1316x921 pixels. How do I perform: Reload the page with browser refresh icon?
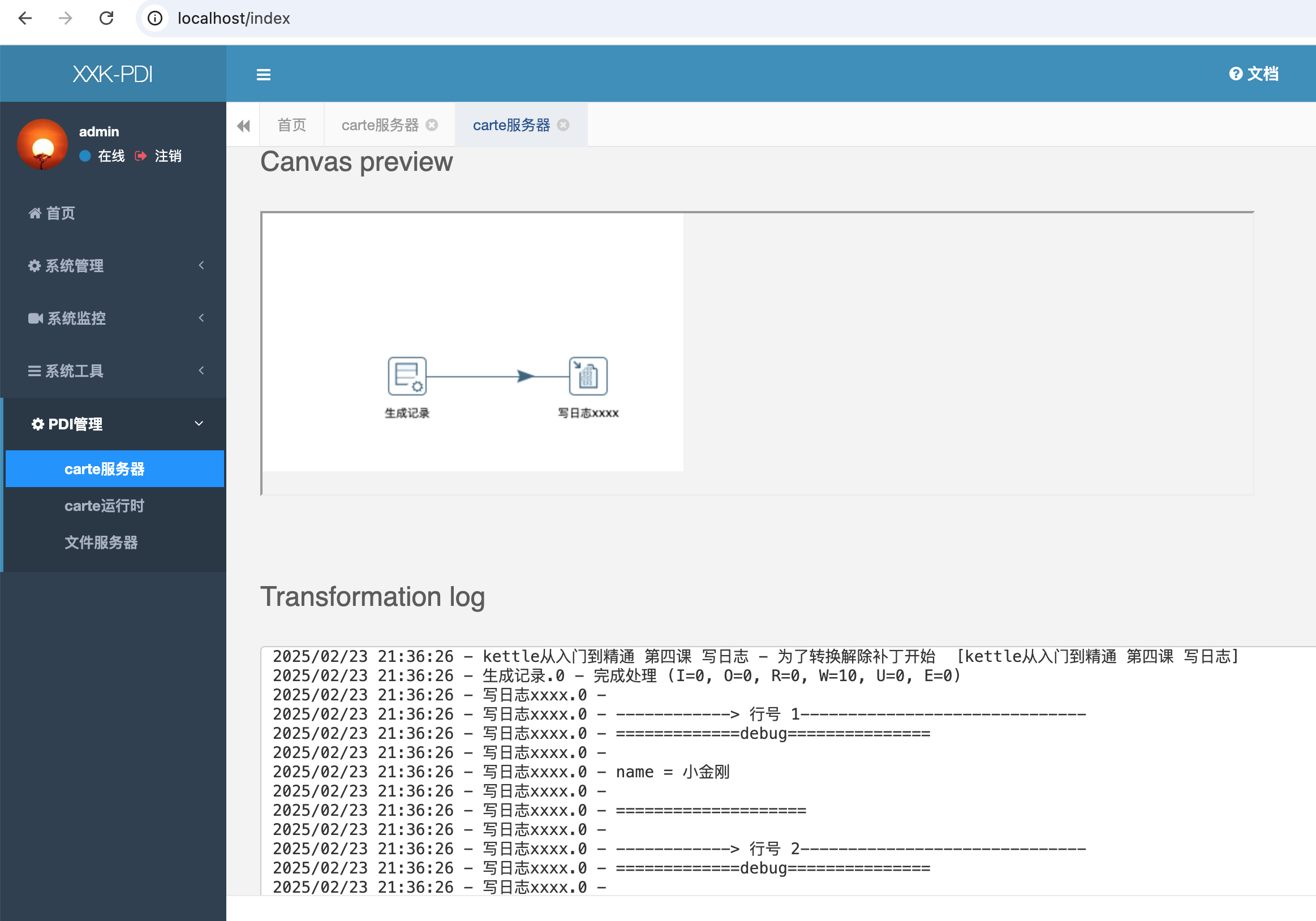tap(106, 18)
